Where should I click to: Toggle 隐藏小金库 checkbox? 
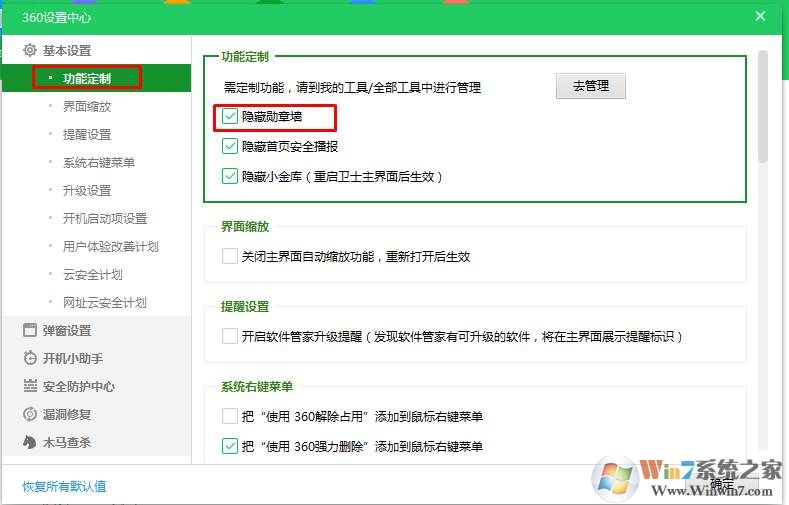coord(230,176)
